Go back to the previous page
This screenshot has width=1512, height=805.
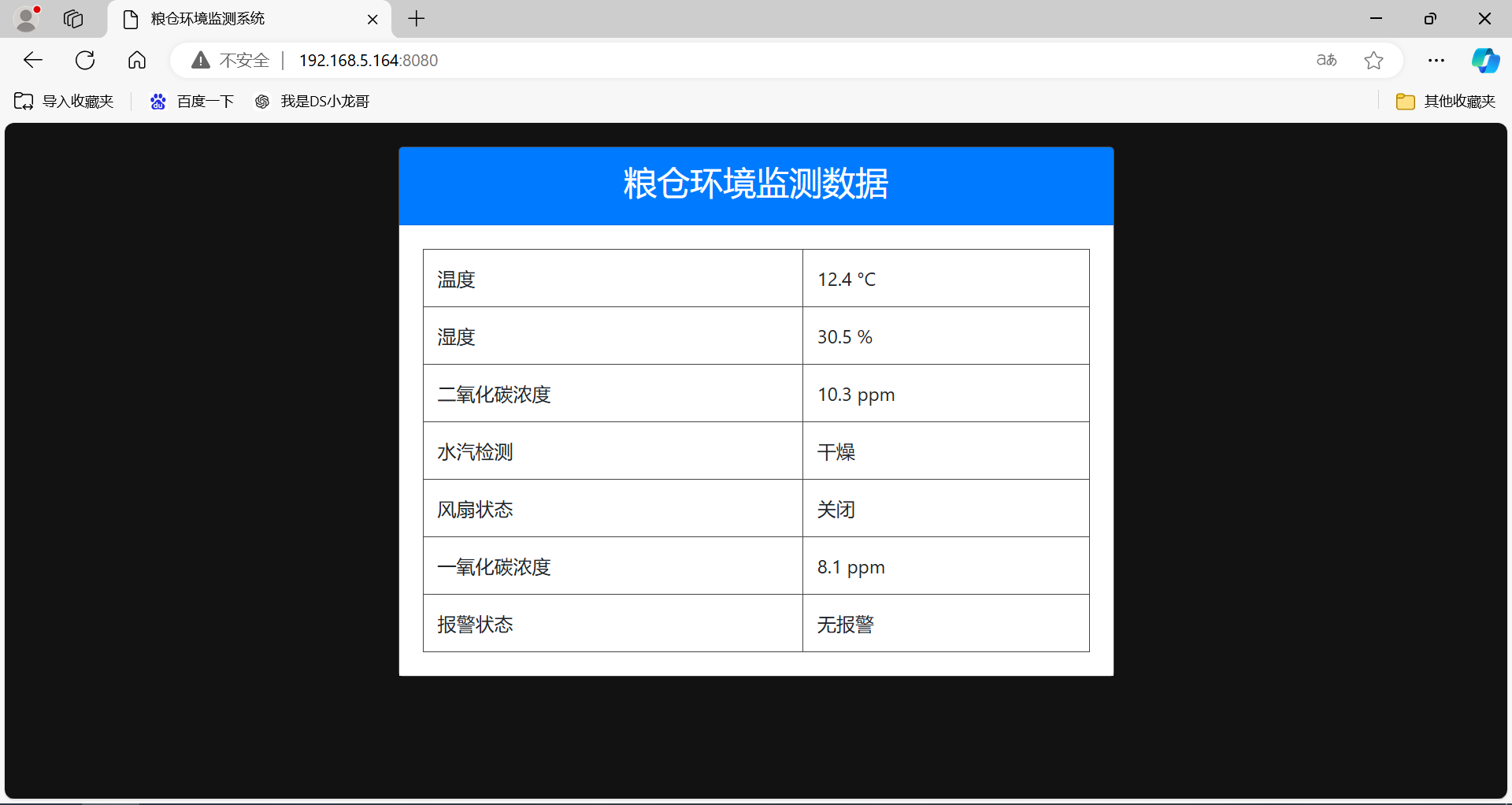click(x=33, y=60)
